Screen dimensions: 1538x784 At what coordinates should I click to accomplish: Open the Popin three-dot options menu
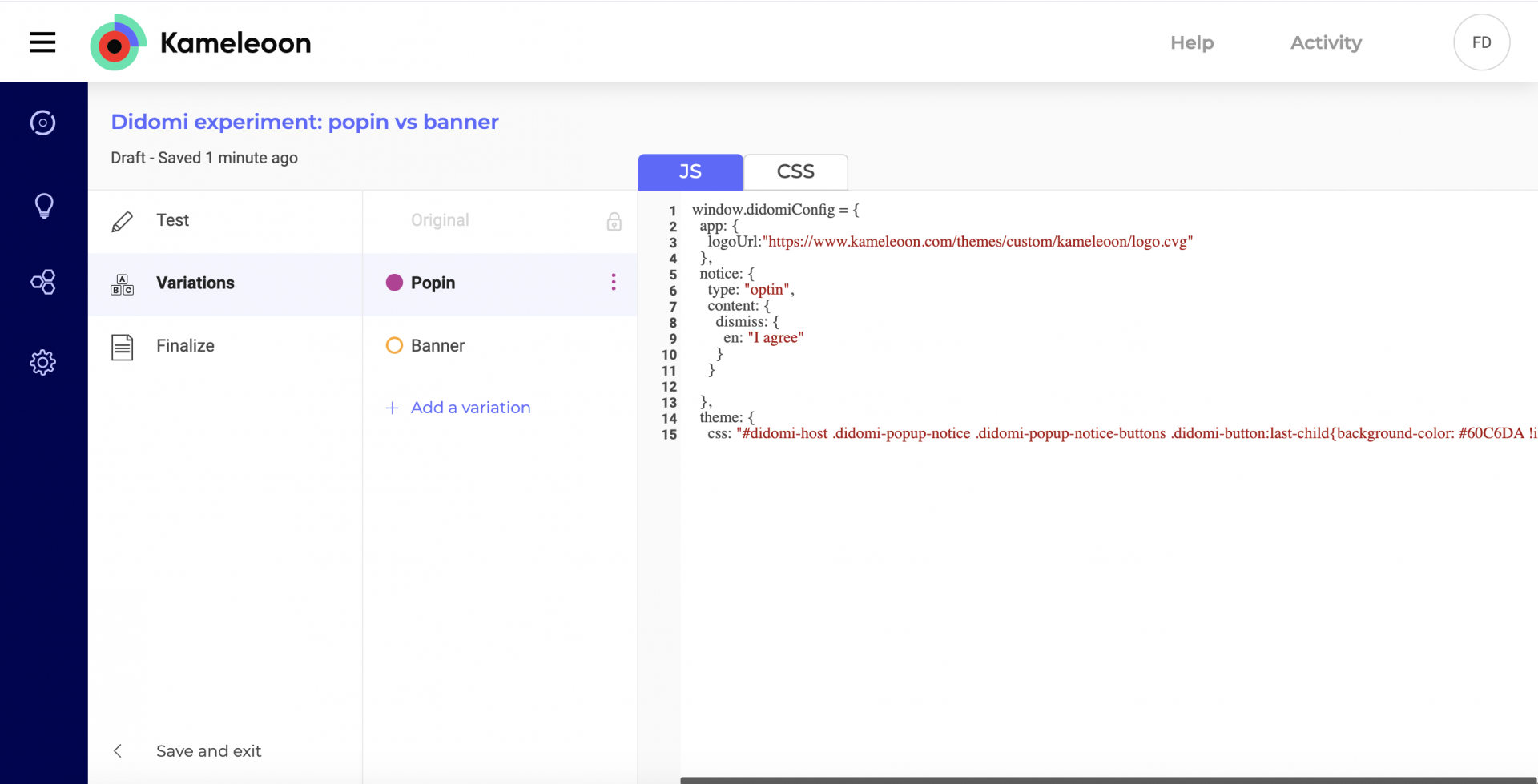click(x=614, y=283)
